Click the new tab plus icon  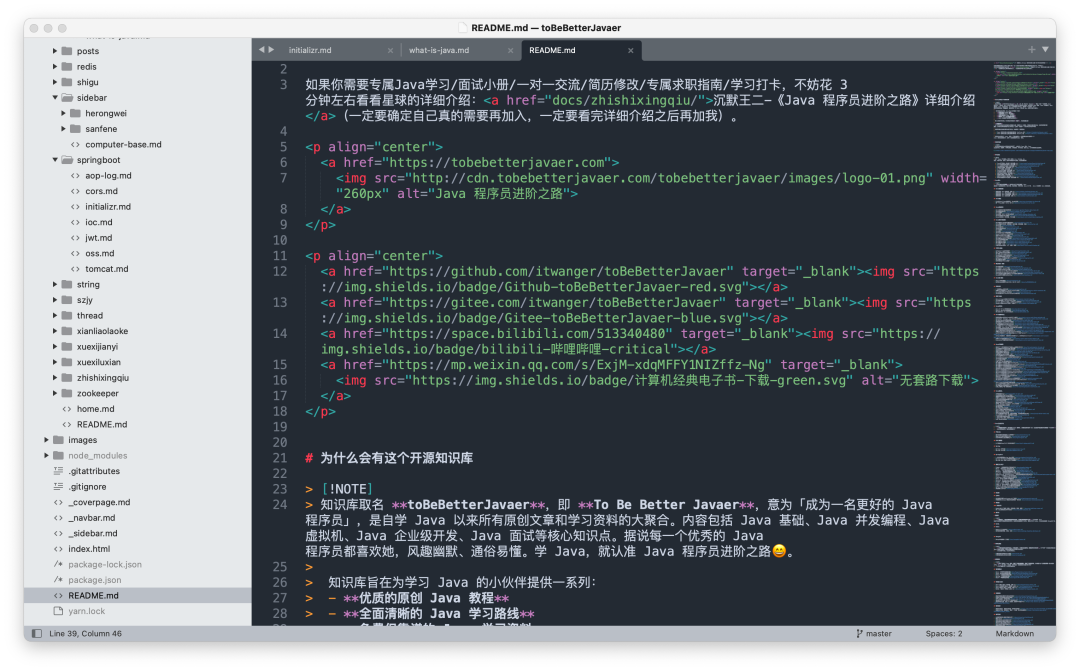[x=1030, y=49]
